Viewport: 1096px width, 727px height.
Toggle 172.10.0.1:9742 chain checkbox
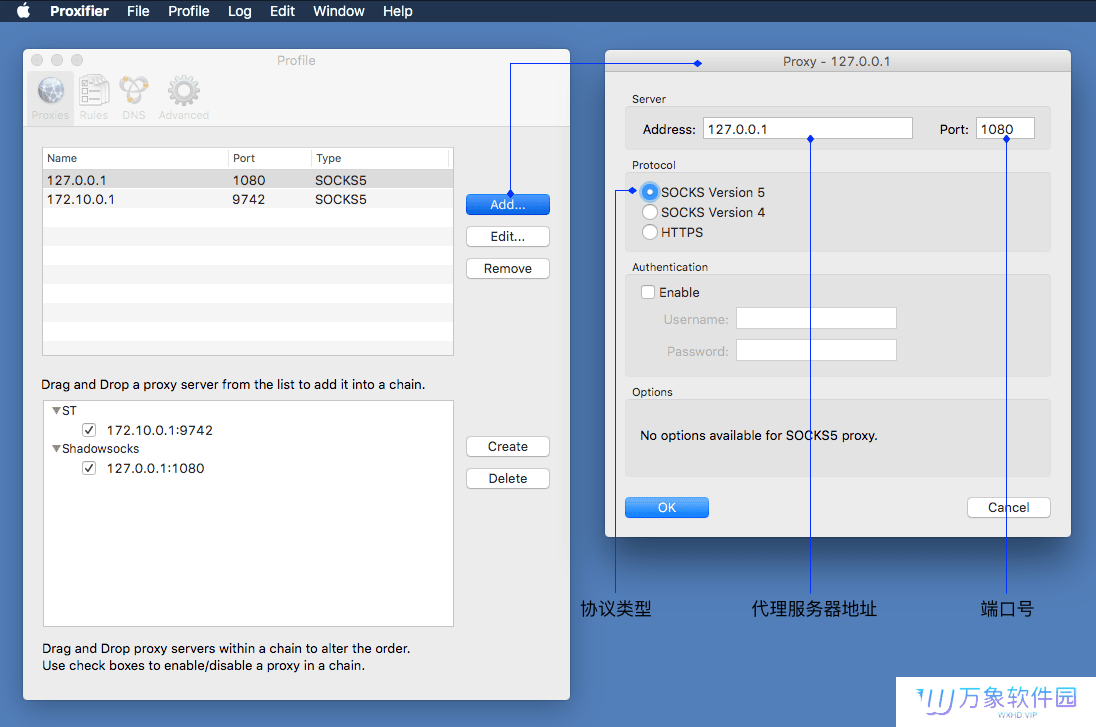pyautogui.click(x=89, y=430)
